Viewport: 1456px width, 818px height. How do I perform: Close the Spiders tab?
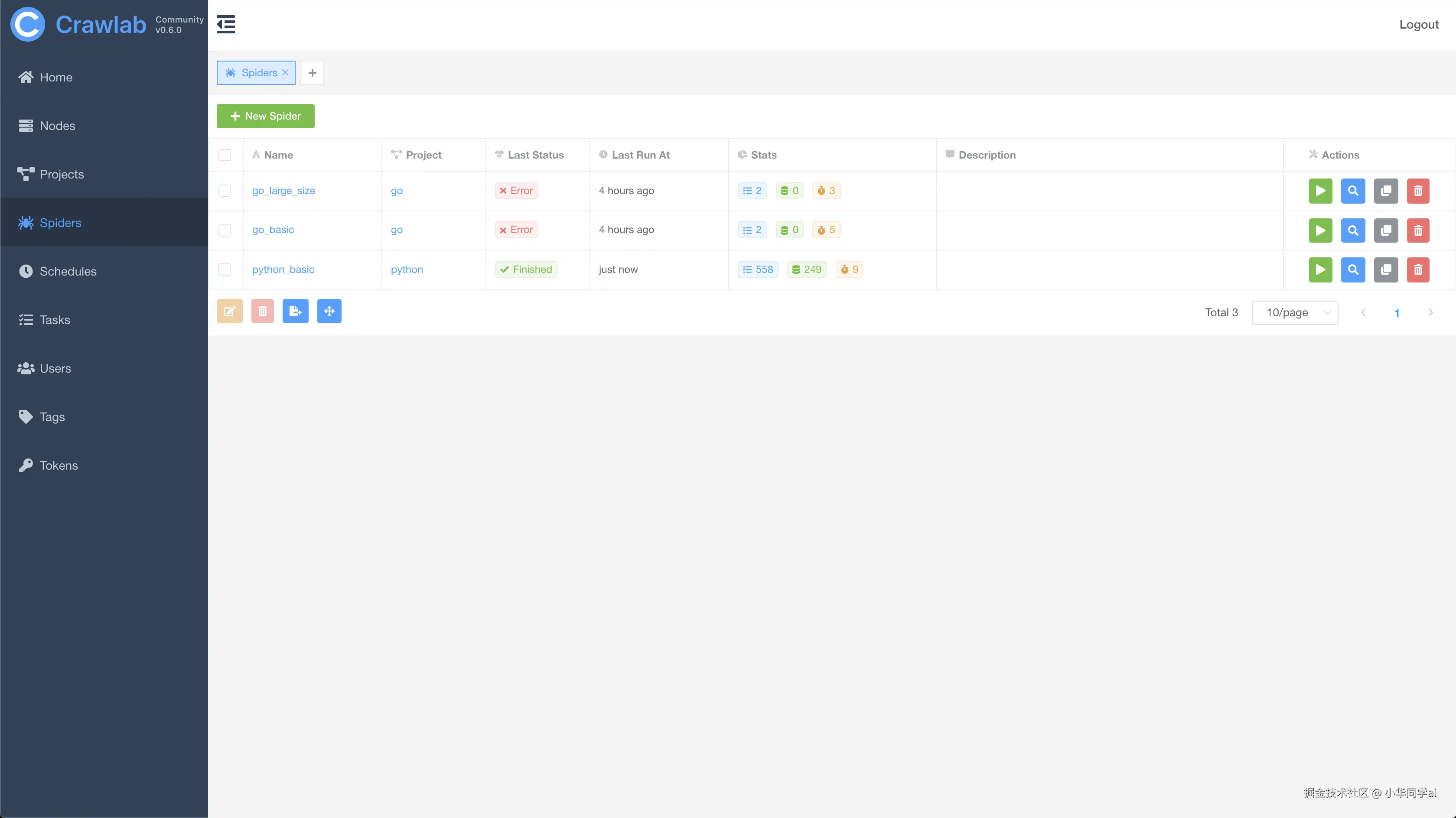click(x=285, y=72)
